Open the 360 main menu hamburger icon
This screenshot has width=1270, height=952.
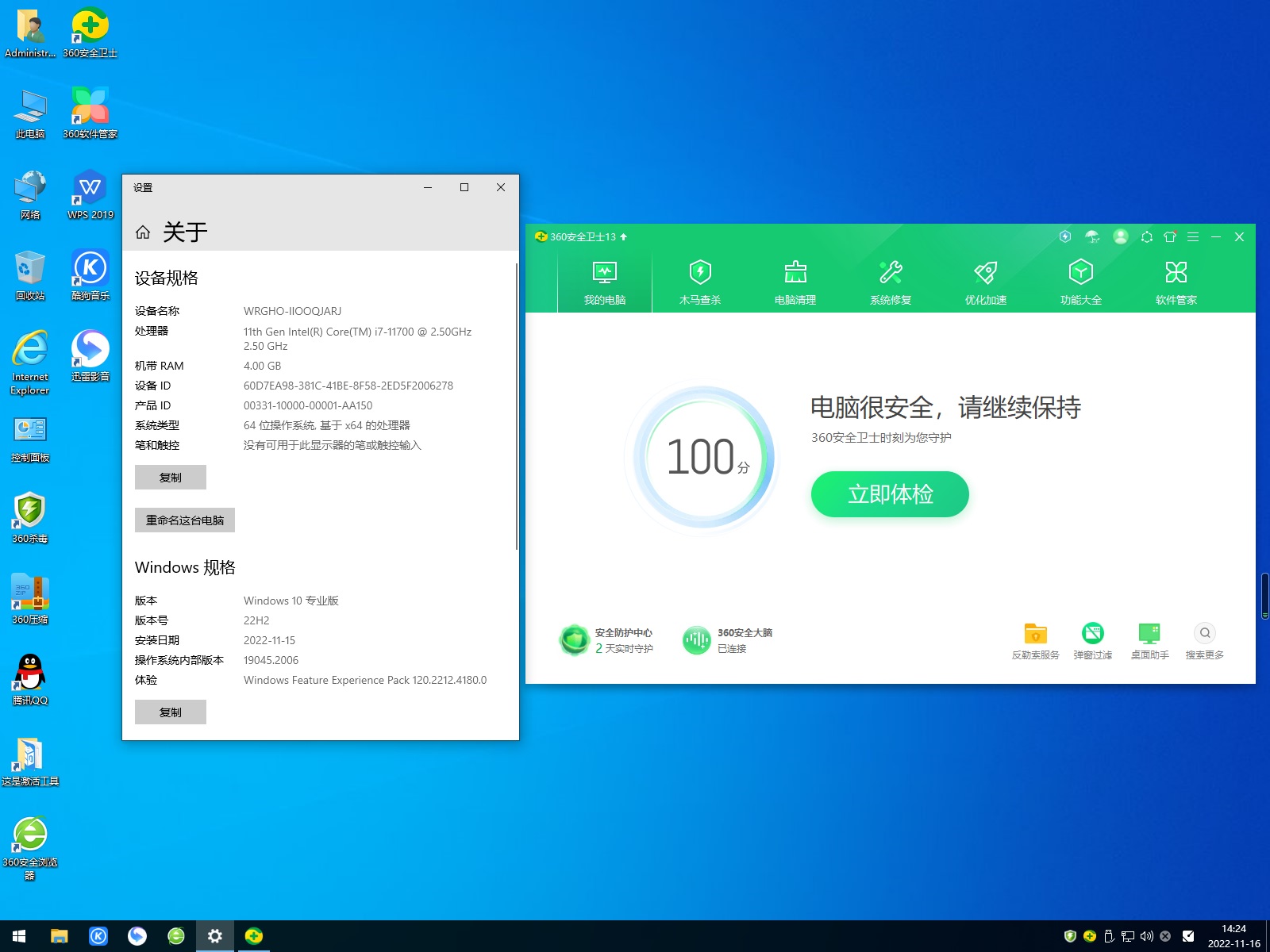(1193, 236)
